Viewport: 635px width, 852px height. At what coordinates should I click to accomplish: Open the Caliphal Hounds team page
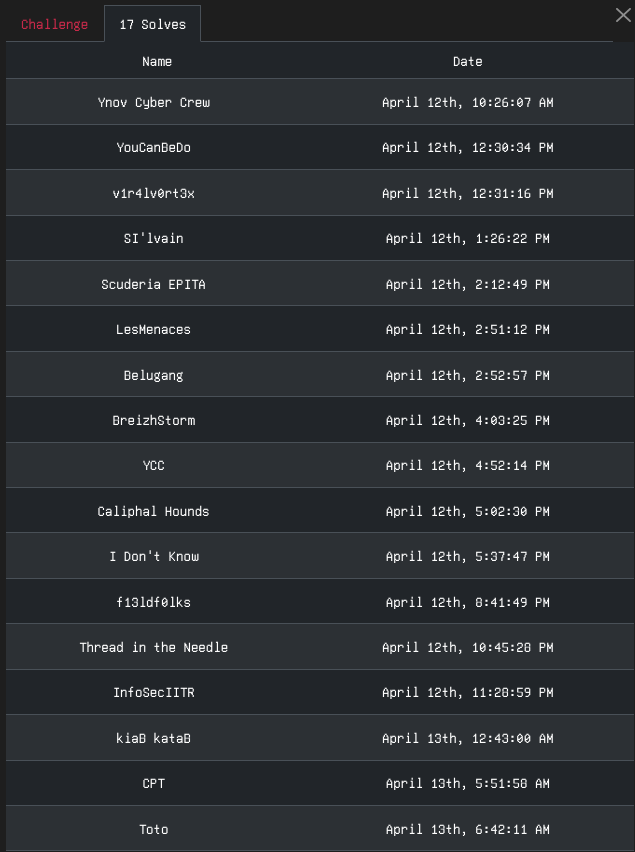click(x=154, y=512)
